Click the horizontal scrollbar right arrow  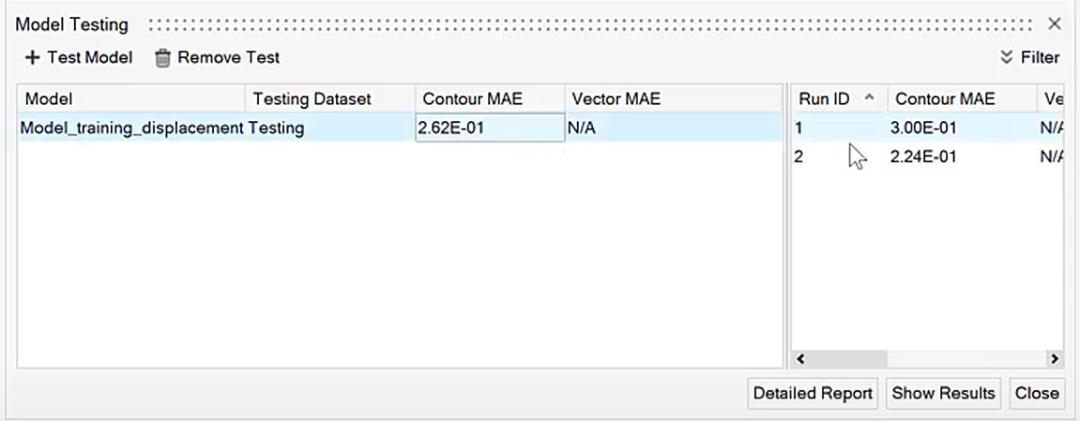[x=1054, y=358]
